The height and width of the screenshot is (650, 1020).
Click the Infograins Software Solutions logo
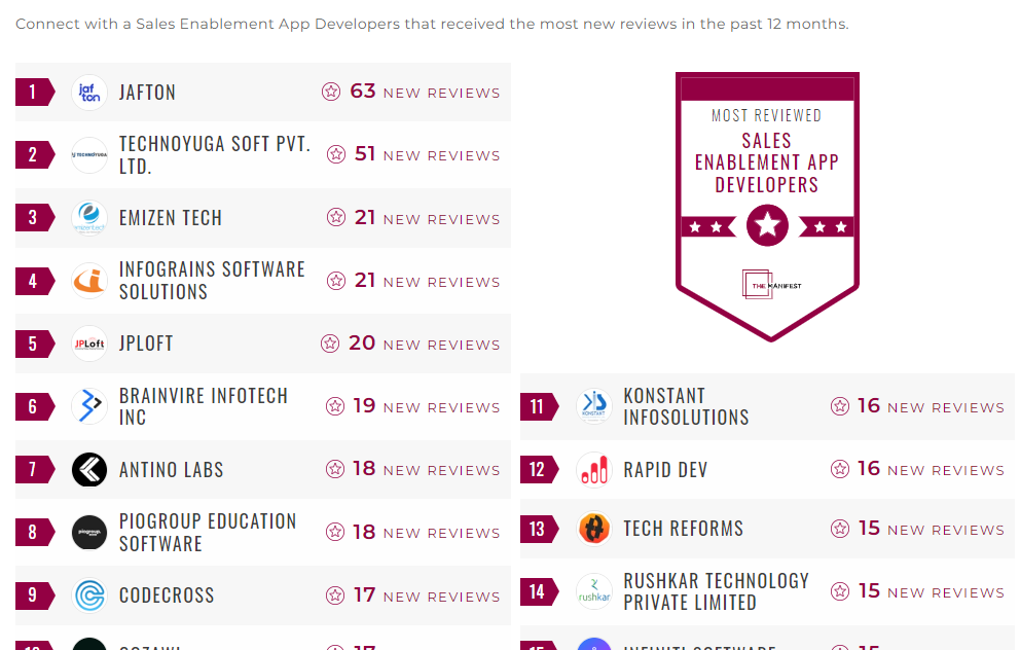click(90, 281)
